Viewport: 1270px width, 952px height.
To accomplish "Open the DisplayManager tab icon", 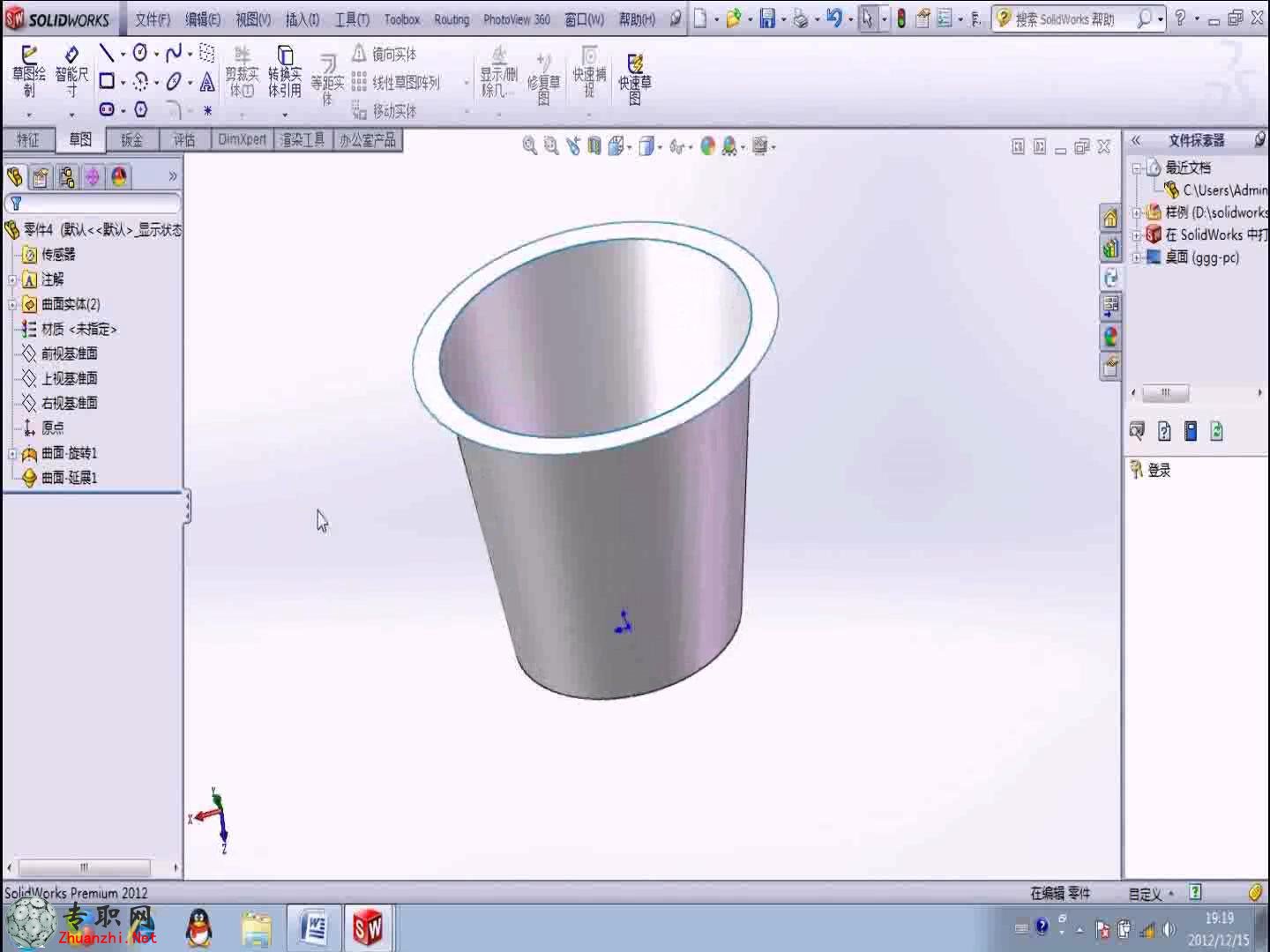I will (x=119, y=177).
